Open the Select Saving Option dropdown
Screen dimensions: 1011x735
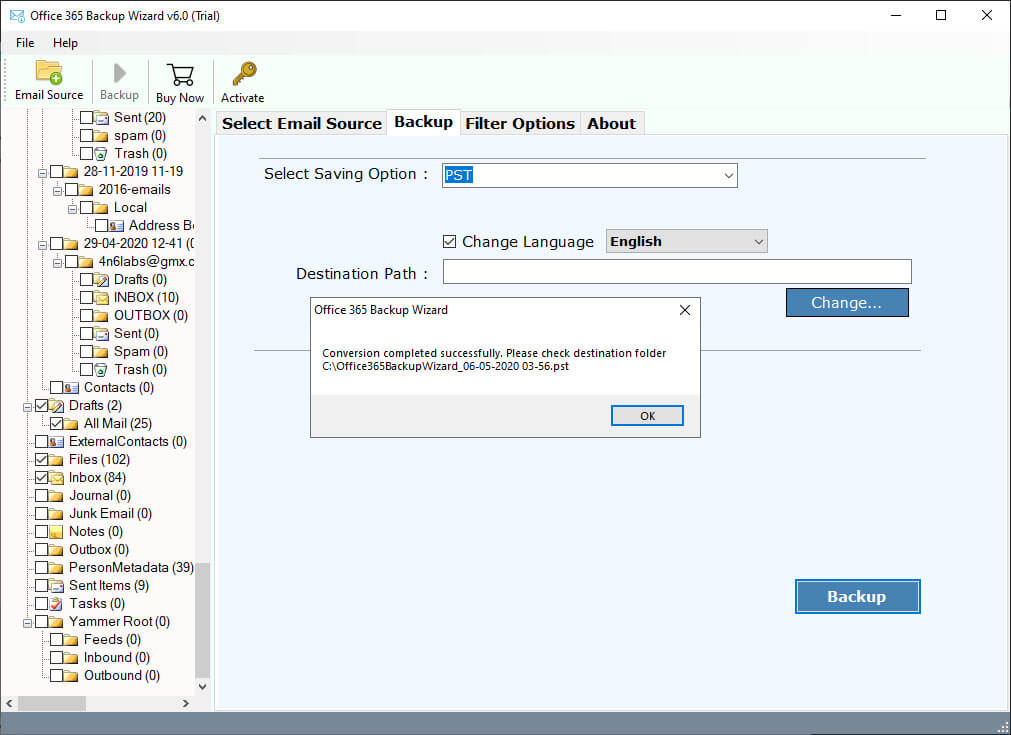tap(728, 175)
